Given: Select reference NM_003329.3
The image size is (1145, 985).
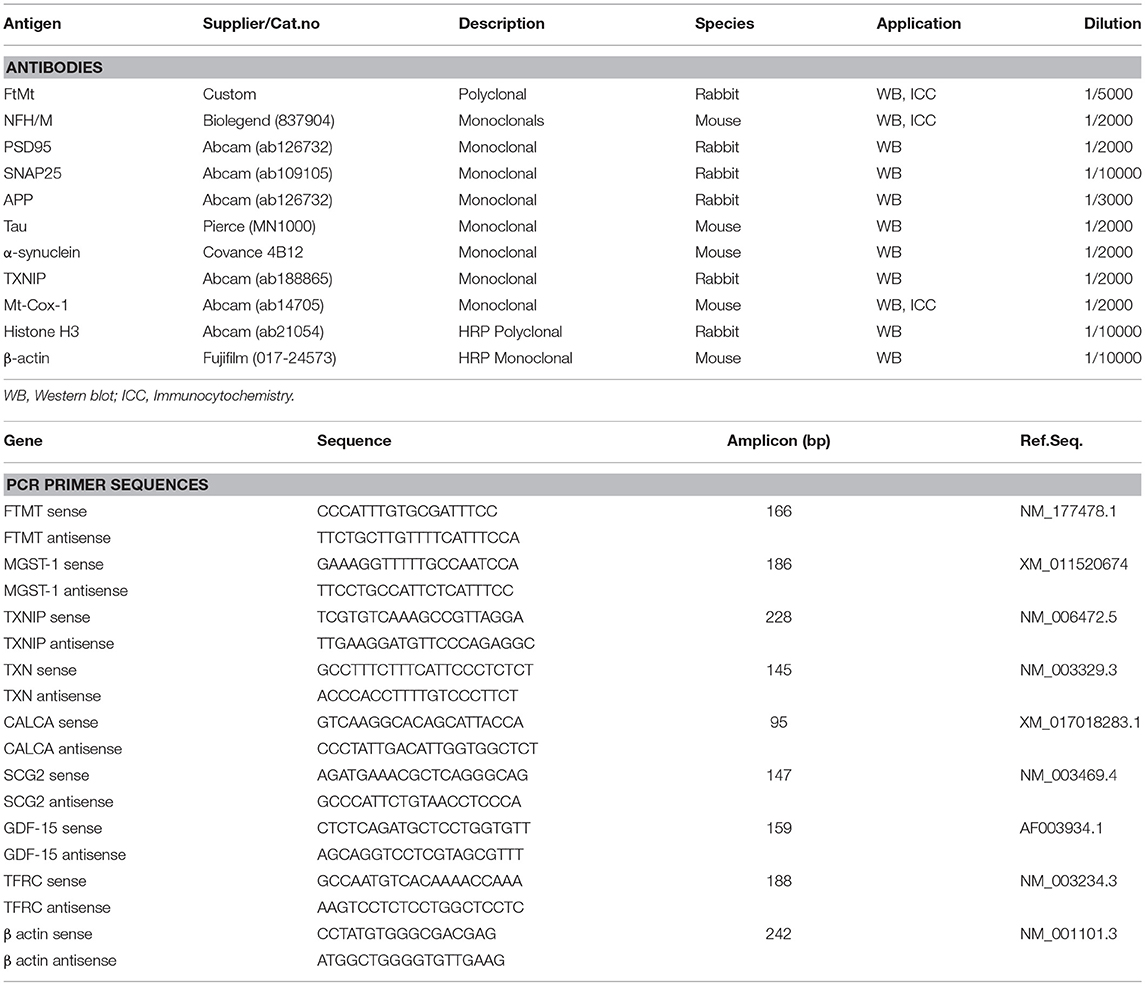Looking at the screenshot, I should pos(1068,670).
